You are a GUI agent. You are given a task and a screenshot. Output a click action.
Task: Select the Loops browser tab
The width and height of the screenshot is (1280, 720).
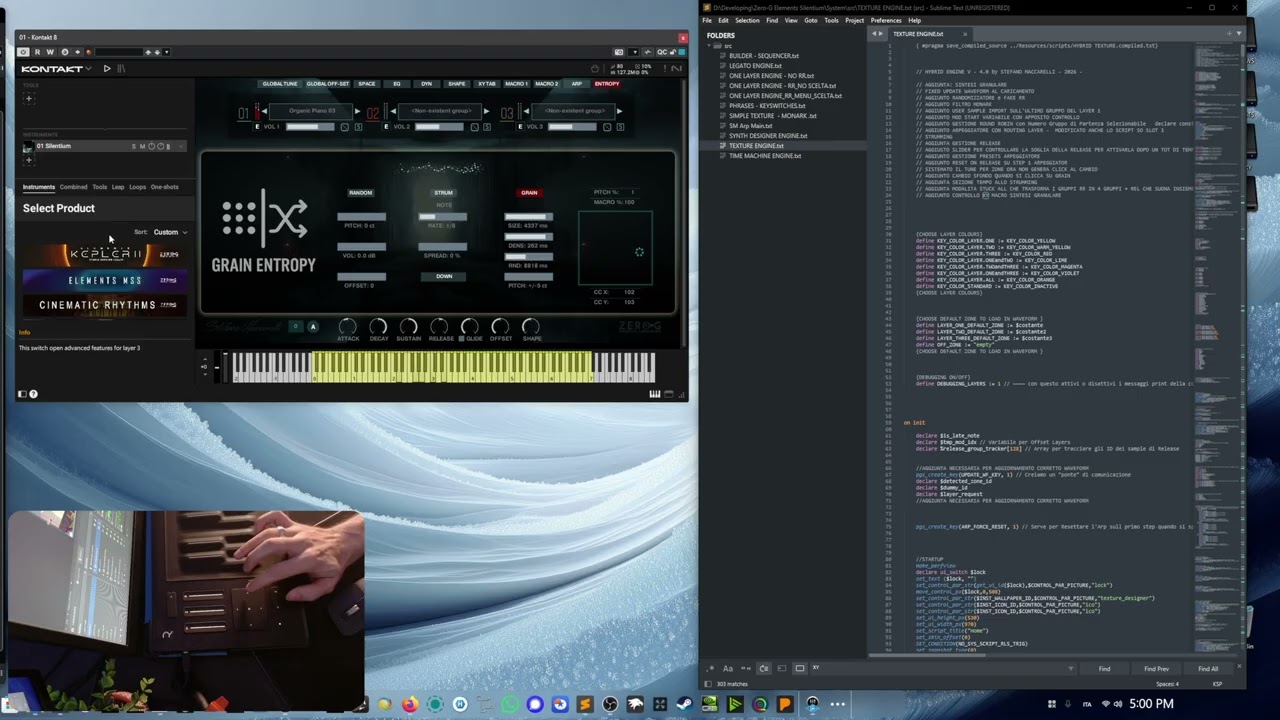137,187
